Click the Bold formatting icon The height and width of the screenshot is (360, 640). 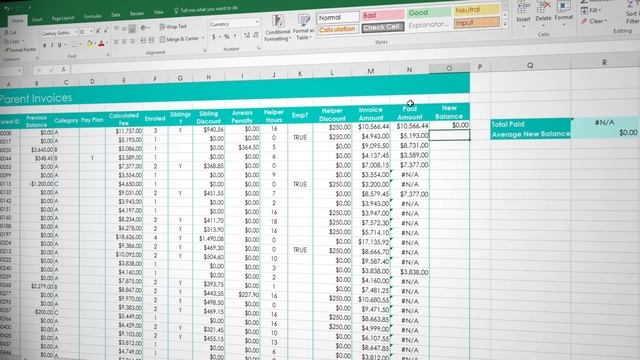point(44,45)
